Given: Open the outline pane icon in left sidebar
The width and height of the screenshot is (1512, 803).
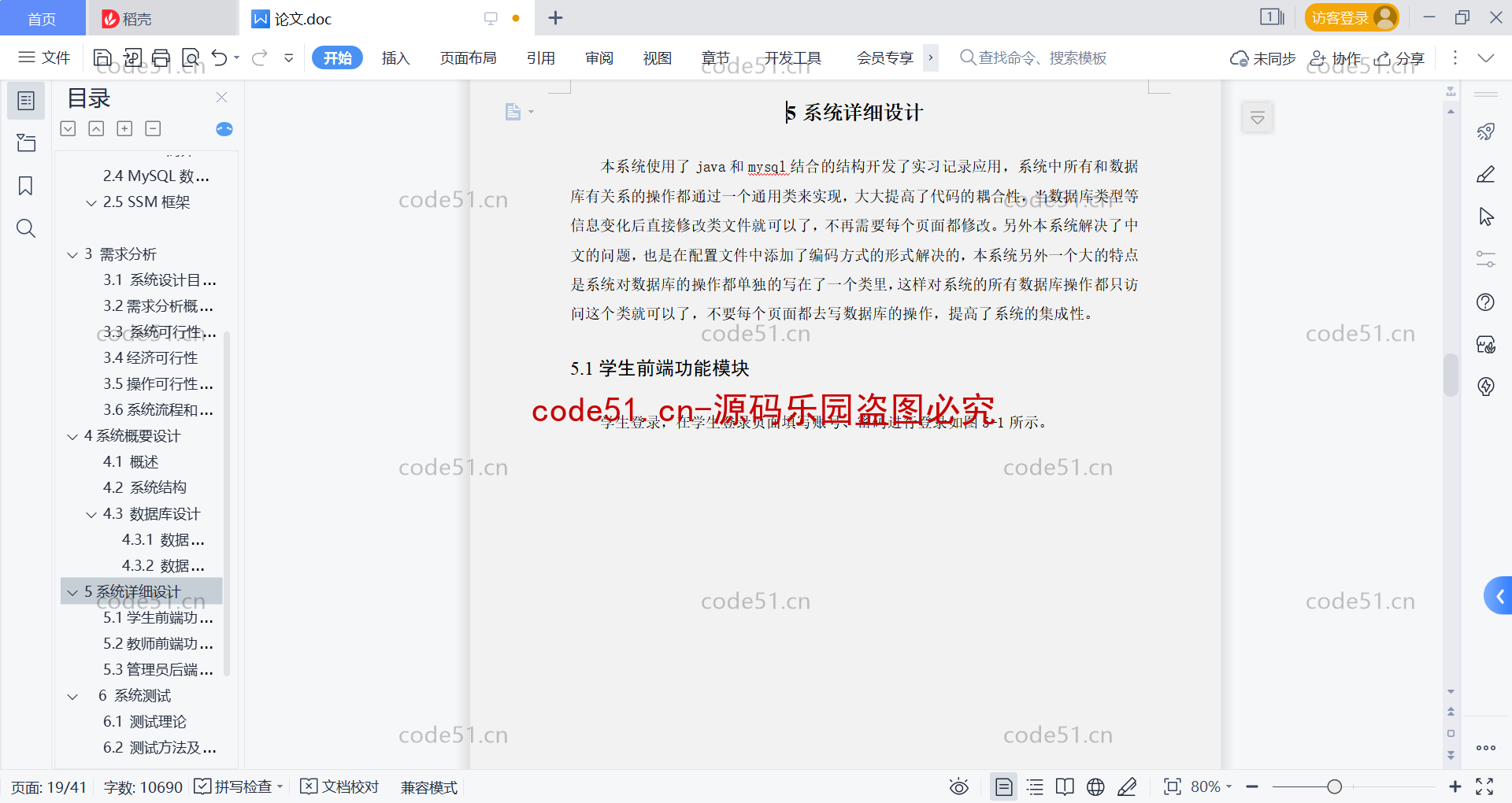Looking at the screenshot, I should tap(26, 101).
